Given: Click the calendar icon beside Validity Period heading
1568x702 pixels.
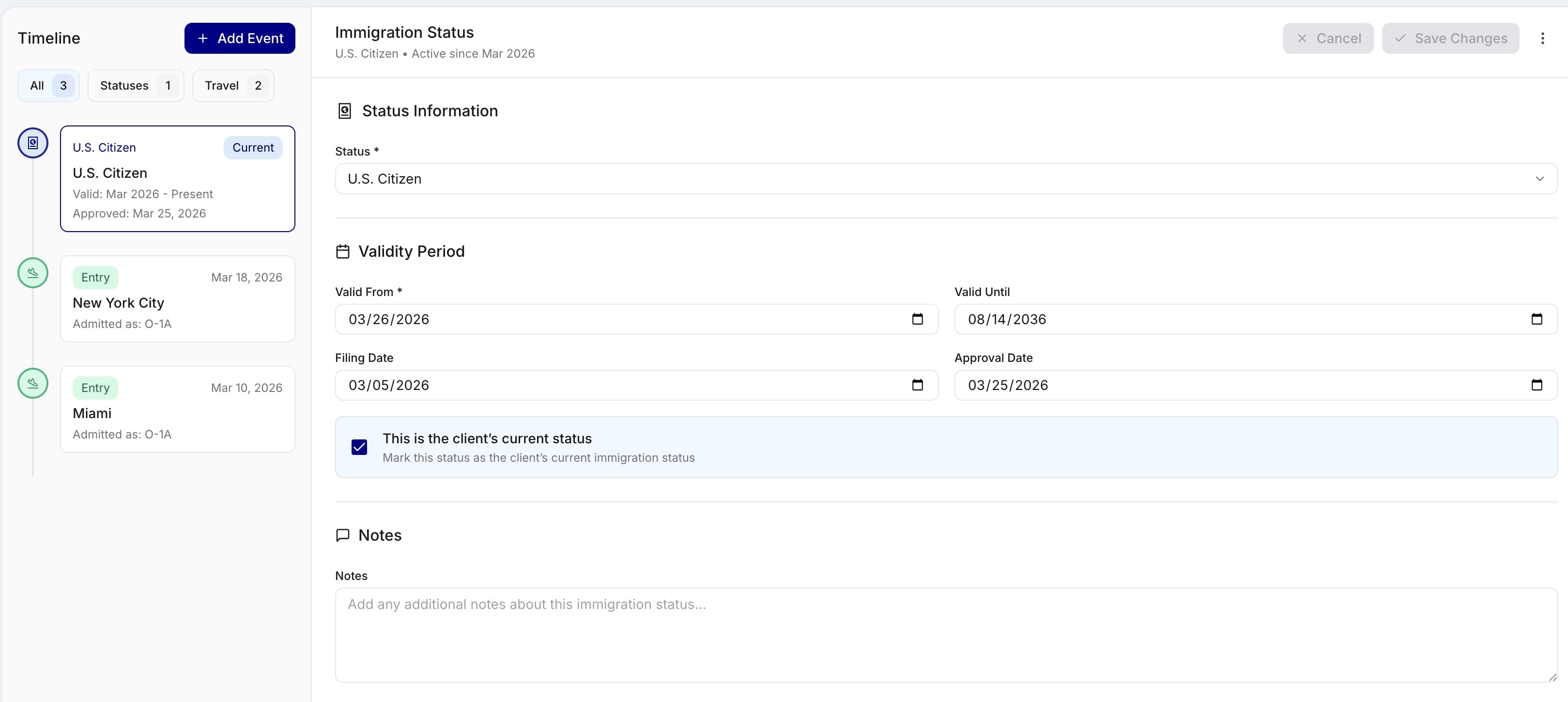Looking at the screenshot, I should 343,251.
